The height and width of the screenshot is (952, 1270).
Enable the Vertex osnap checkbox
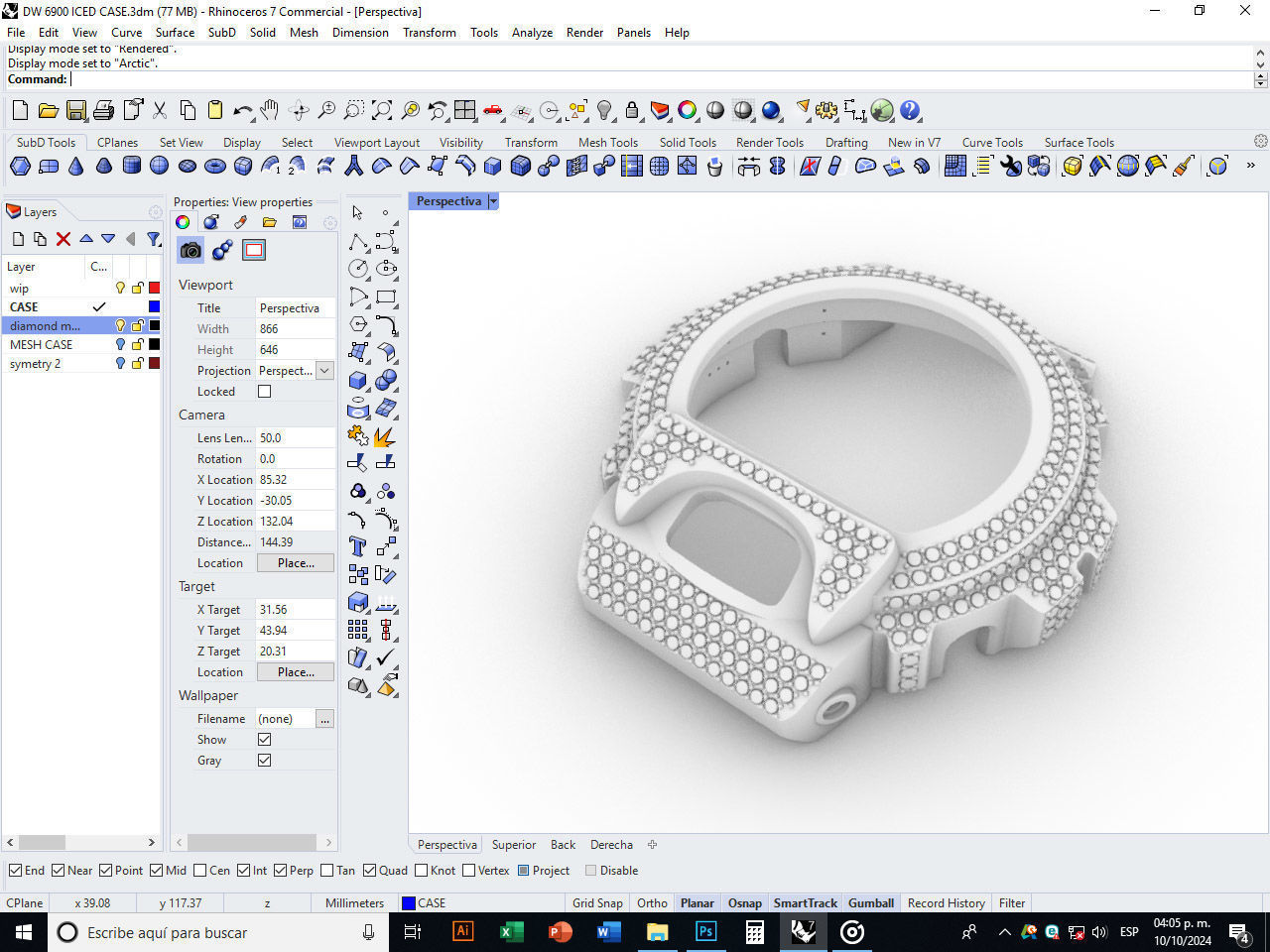[468, 871]
